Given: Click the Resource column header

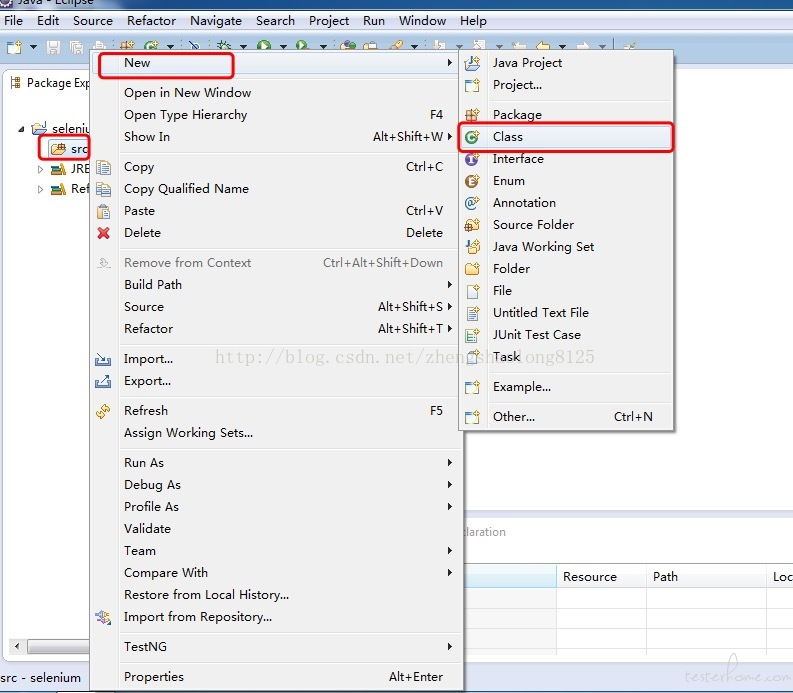Looking at the screenshot, I should 601,577.
